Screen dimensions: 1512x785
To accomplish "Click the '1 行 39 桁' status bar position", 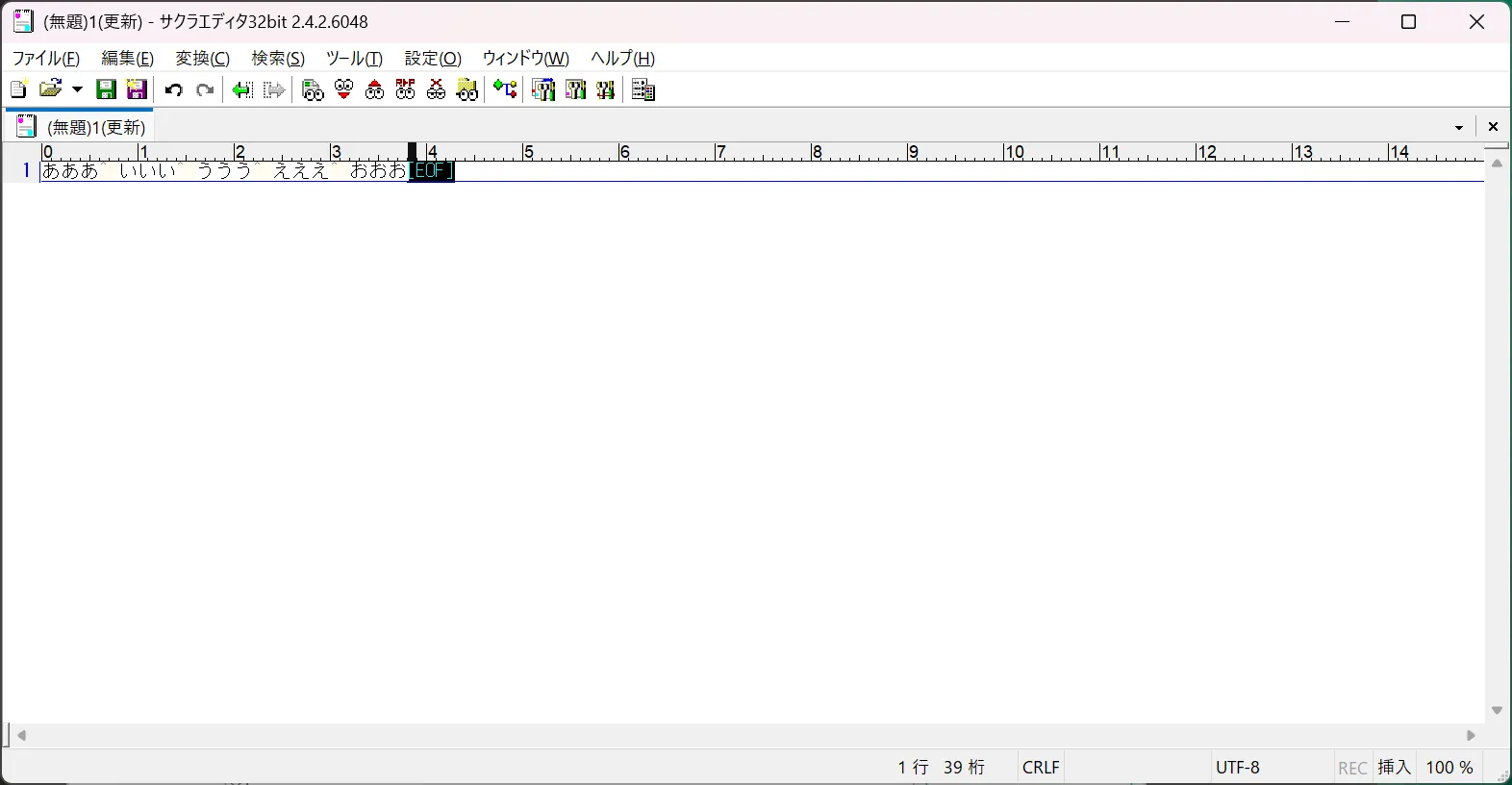I will click(942, 768).
